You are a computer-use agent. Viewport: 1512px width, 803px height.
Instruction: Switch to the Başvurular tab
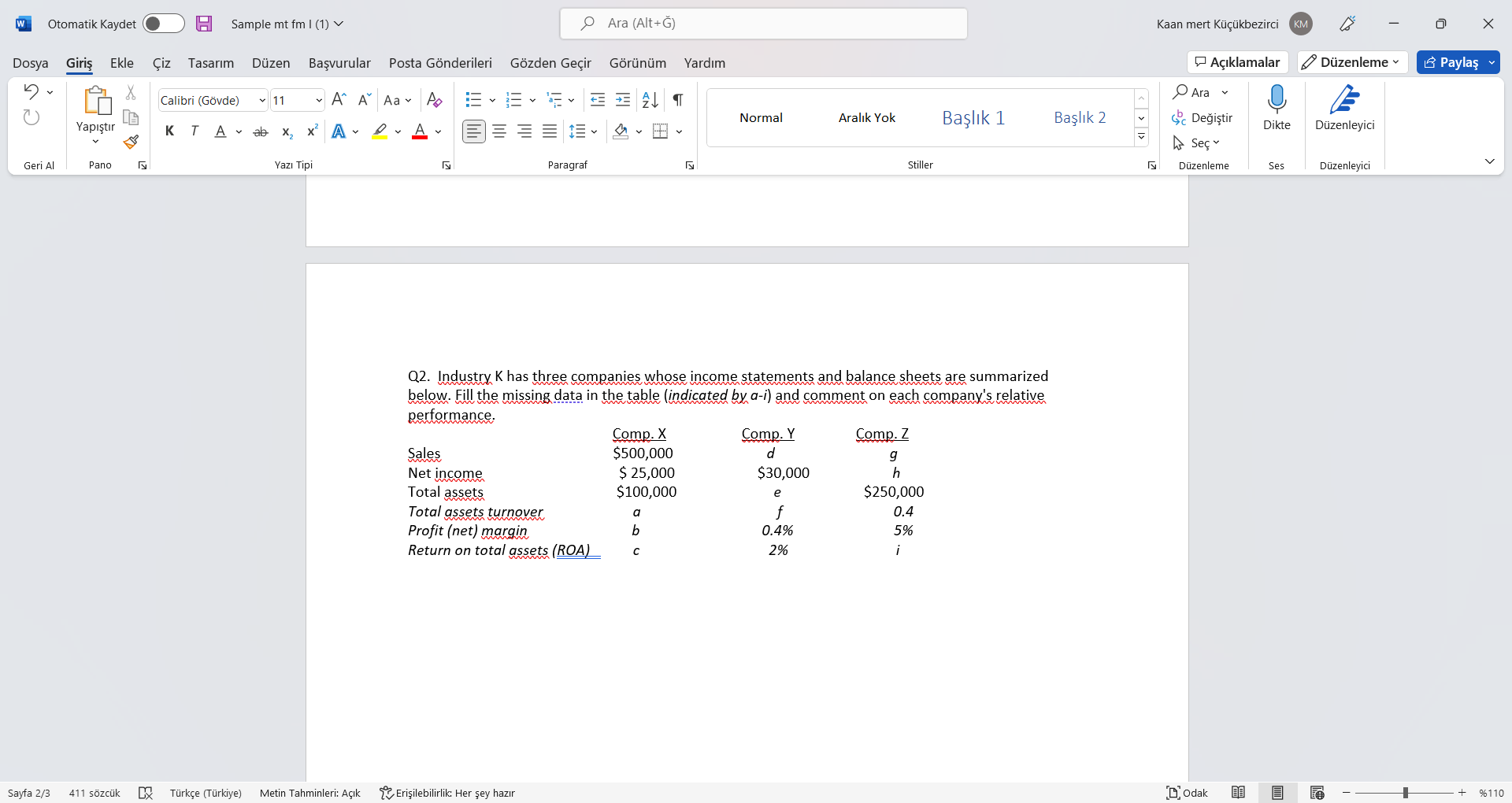339,63
